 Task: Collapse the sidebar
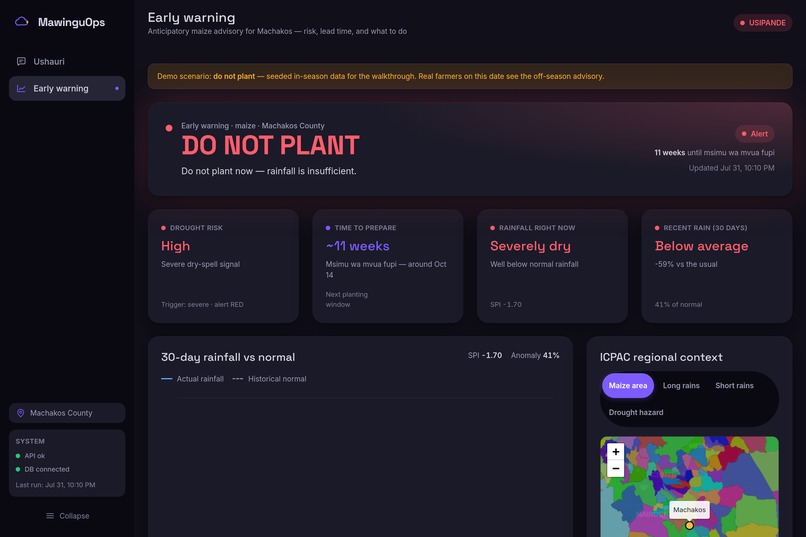coord(67,515)
